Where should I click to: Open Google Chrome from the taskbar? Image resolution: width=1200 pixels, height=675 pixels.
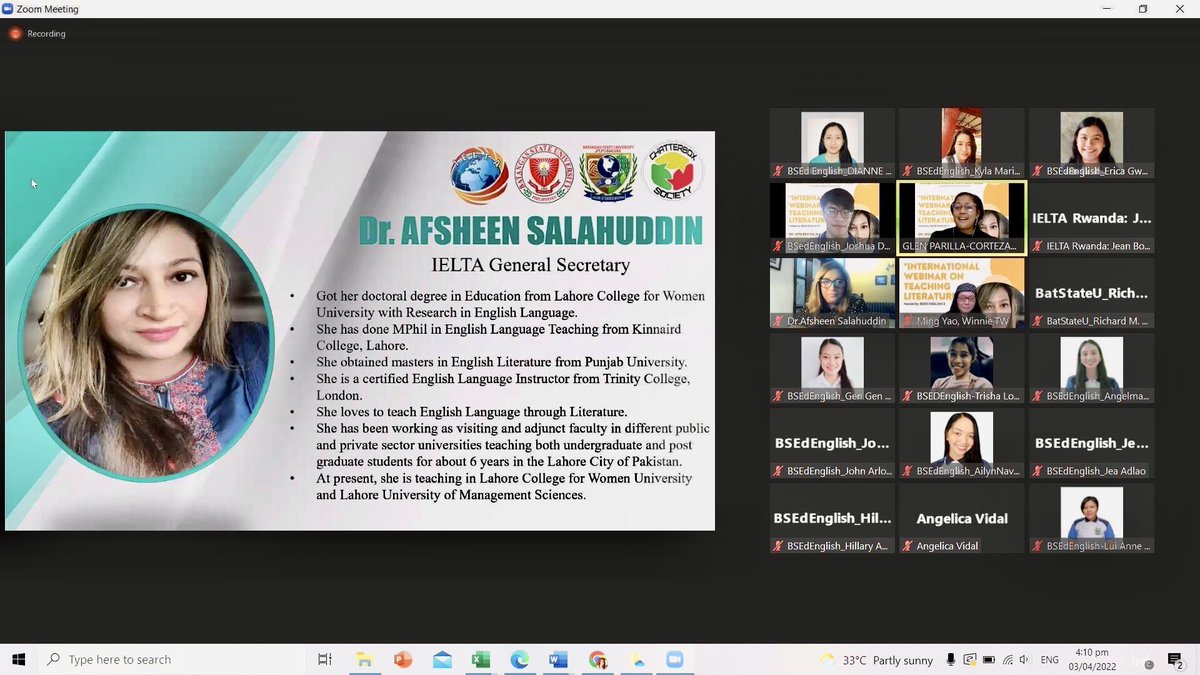click(596, 659)
